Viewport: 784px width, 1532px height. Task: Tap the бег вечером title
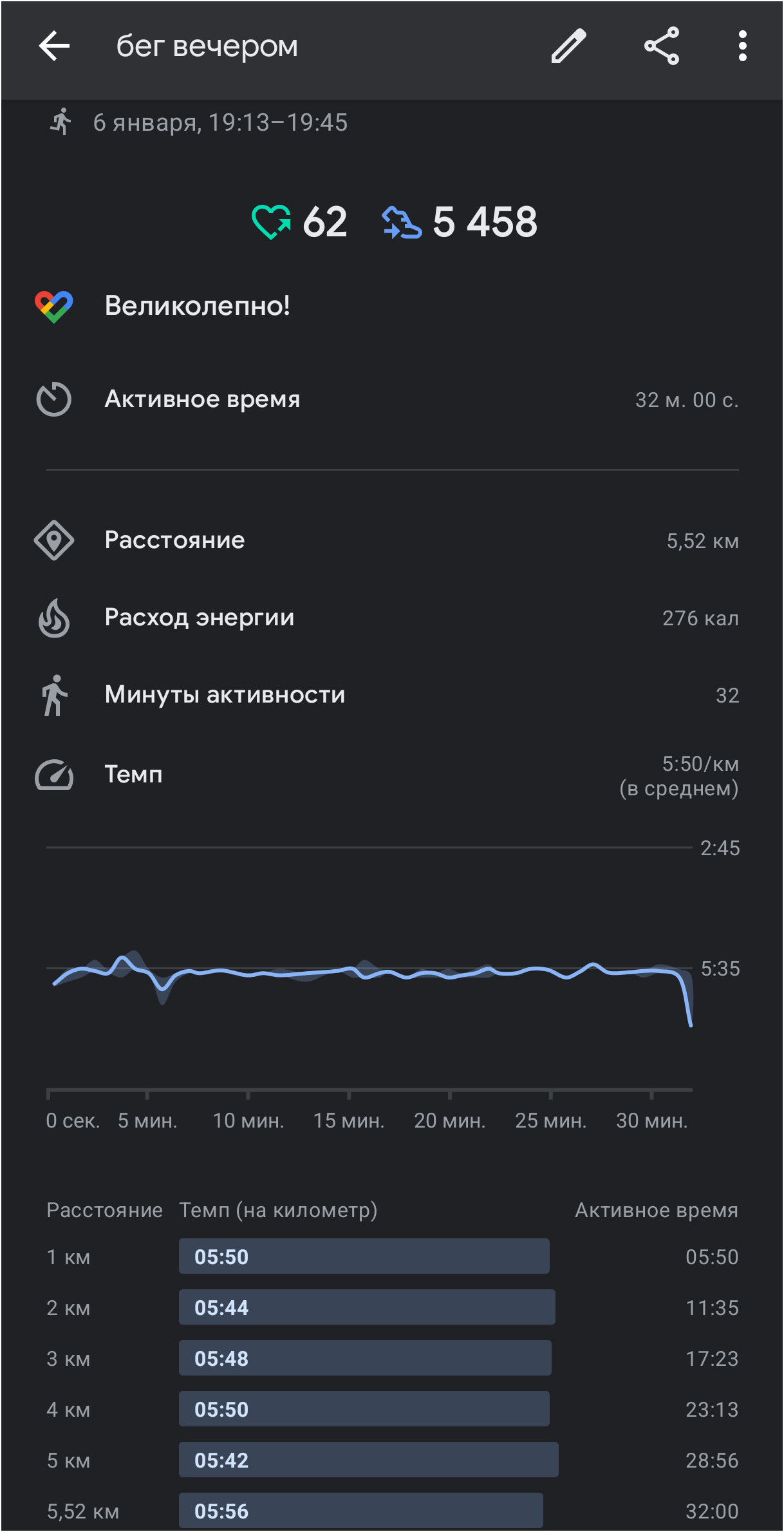tap(207, 46)
